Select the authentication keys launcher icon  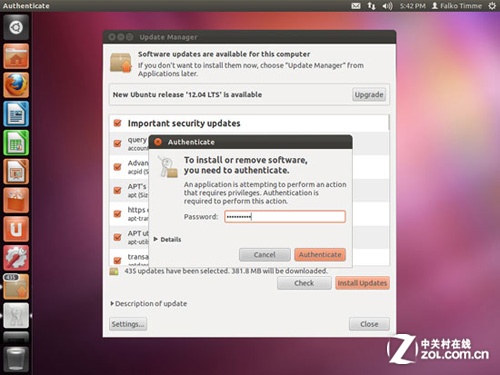click(x=16, y=315)
